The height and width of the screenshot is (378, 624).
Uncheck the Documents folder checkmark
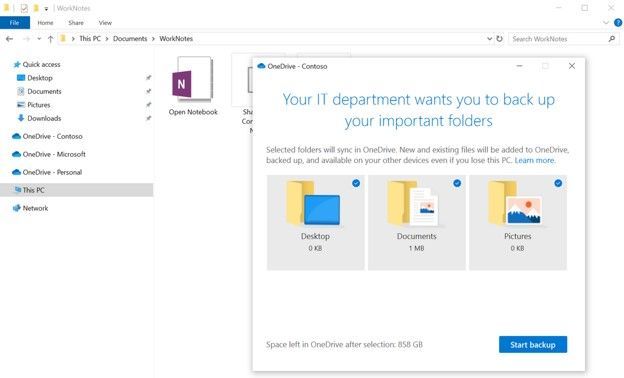(457, 183)
